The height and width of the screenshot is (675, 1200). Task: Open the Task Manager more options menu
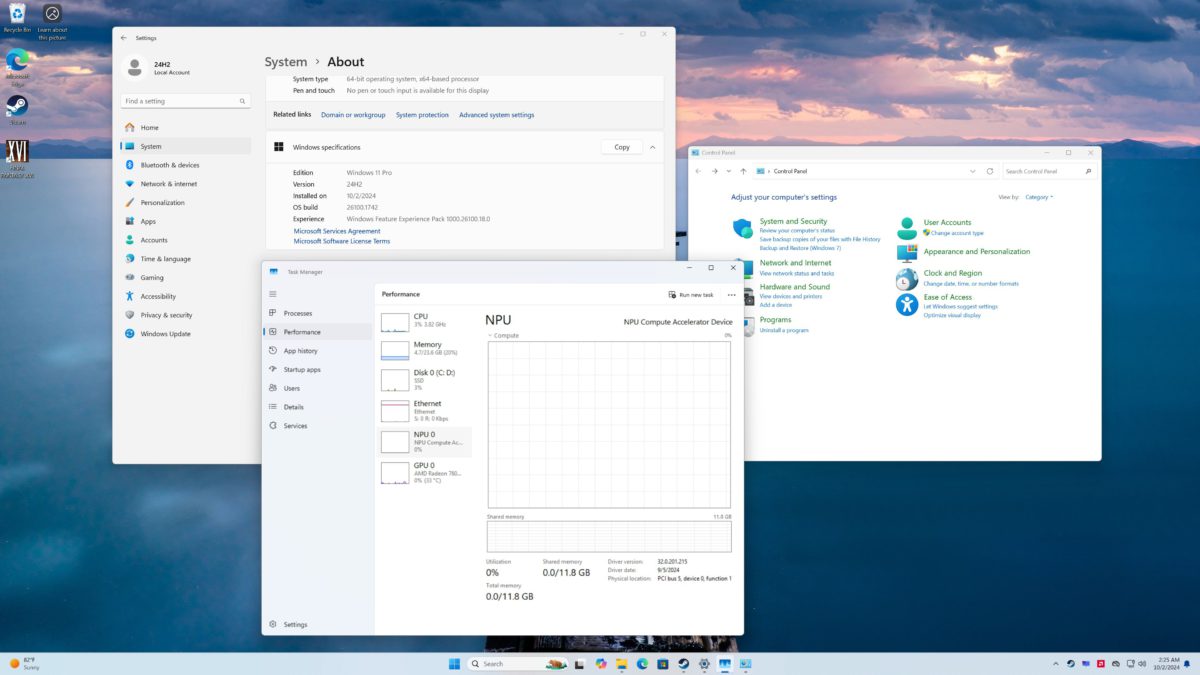pos(731,294)
